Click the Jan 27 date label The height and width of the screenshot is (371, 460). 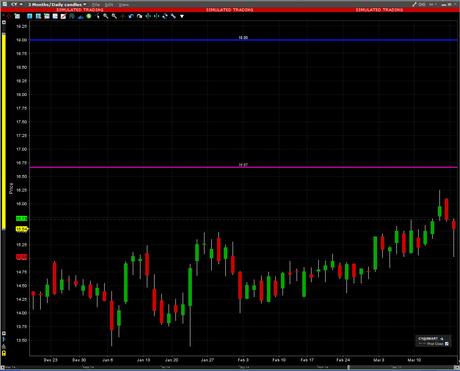pos(207,360)
